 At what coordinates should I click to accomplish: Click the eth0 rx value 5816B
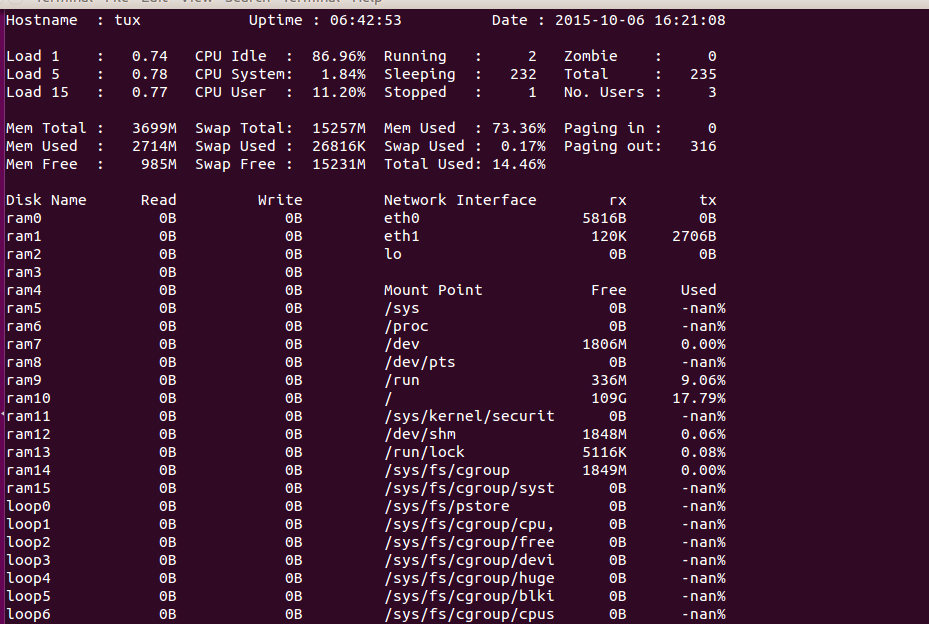604,218
